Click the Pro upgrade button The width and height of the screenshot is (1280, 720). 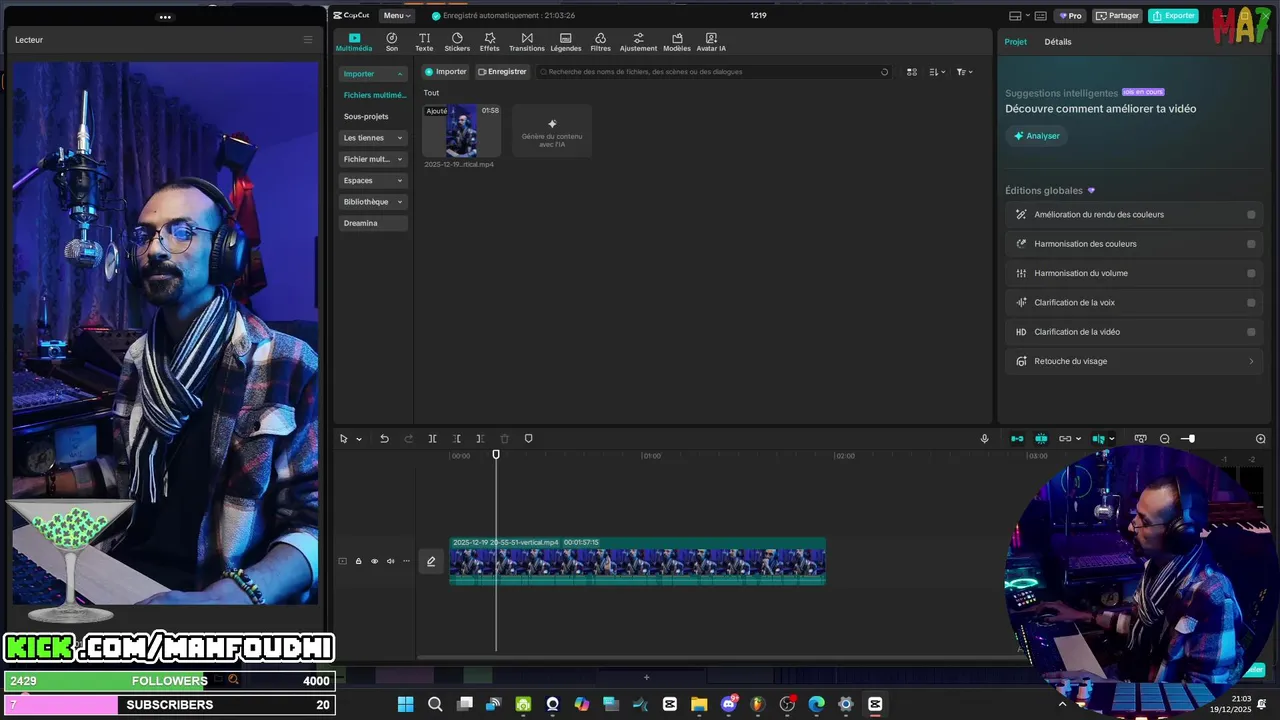(1070, 16)
